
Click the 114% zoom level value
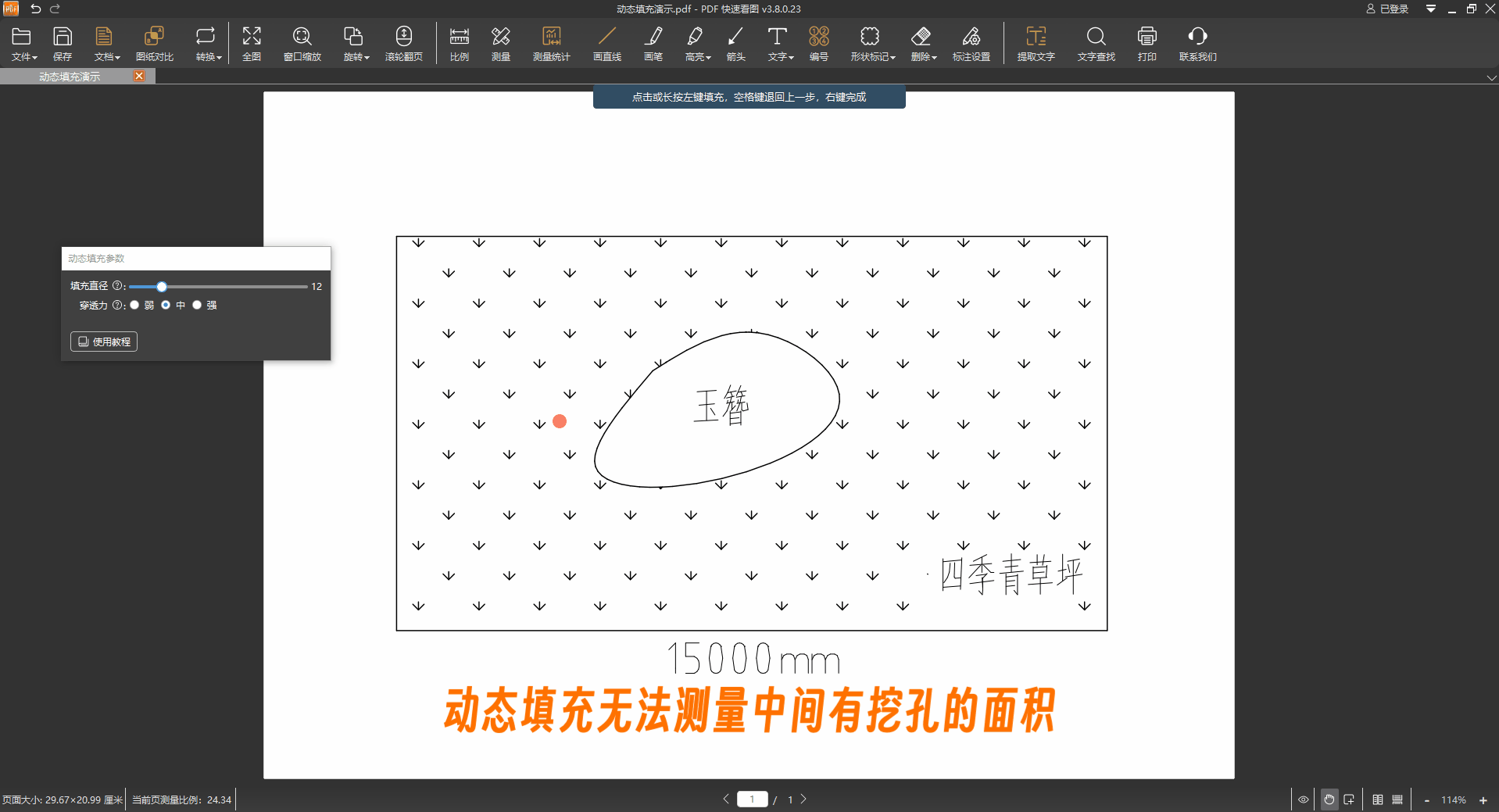point(1454,800)
